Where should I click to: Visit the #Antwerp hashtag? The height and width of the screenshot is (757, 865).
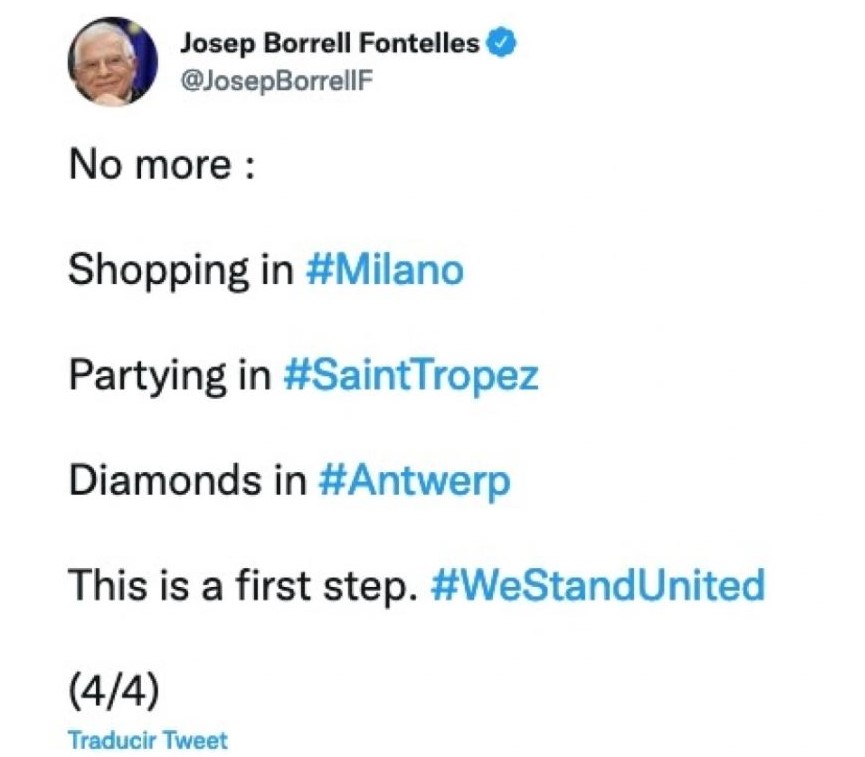[x=414, y=481]
